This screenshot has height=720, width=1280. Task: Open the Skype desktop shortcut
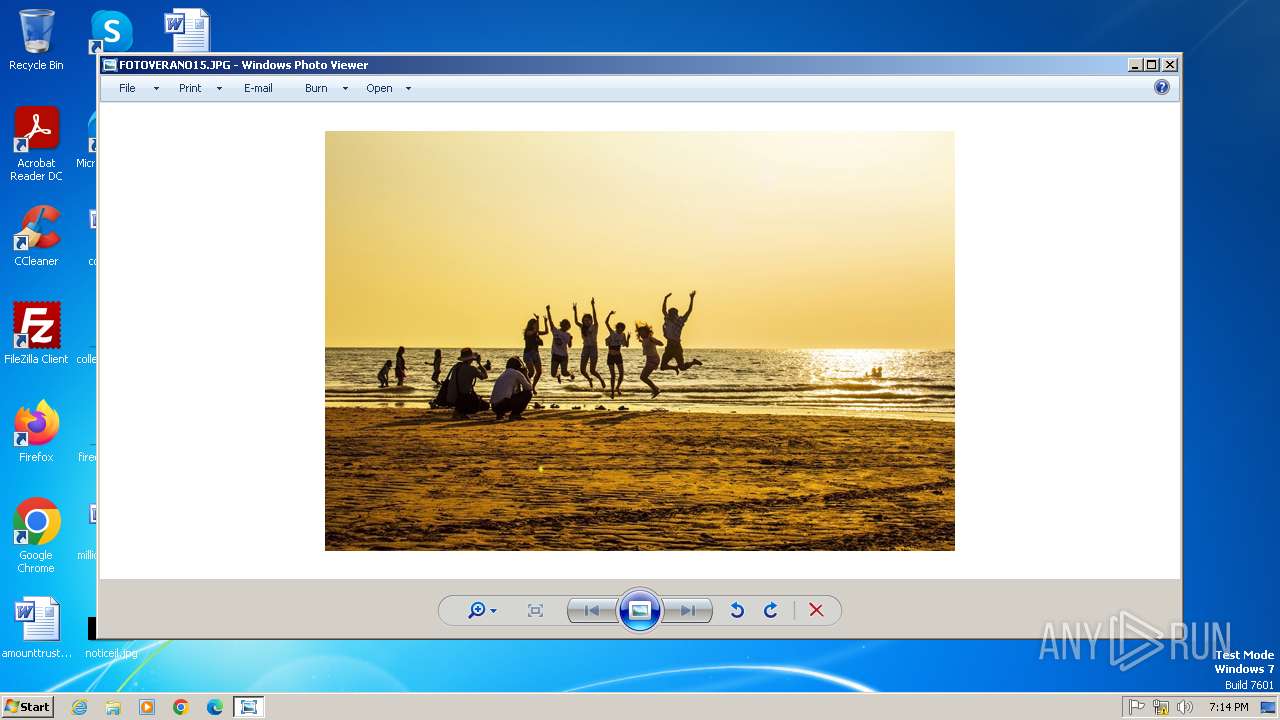[x=110, y=32]
